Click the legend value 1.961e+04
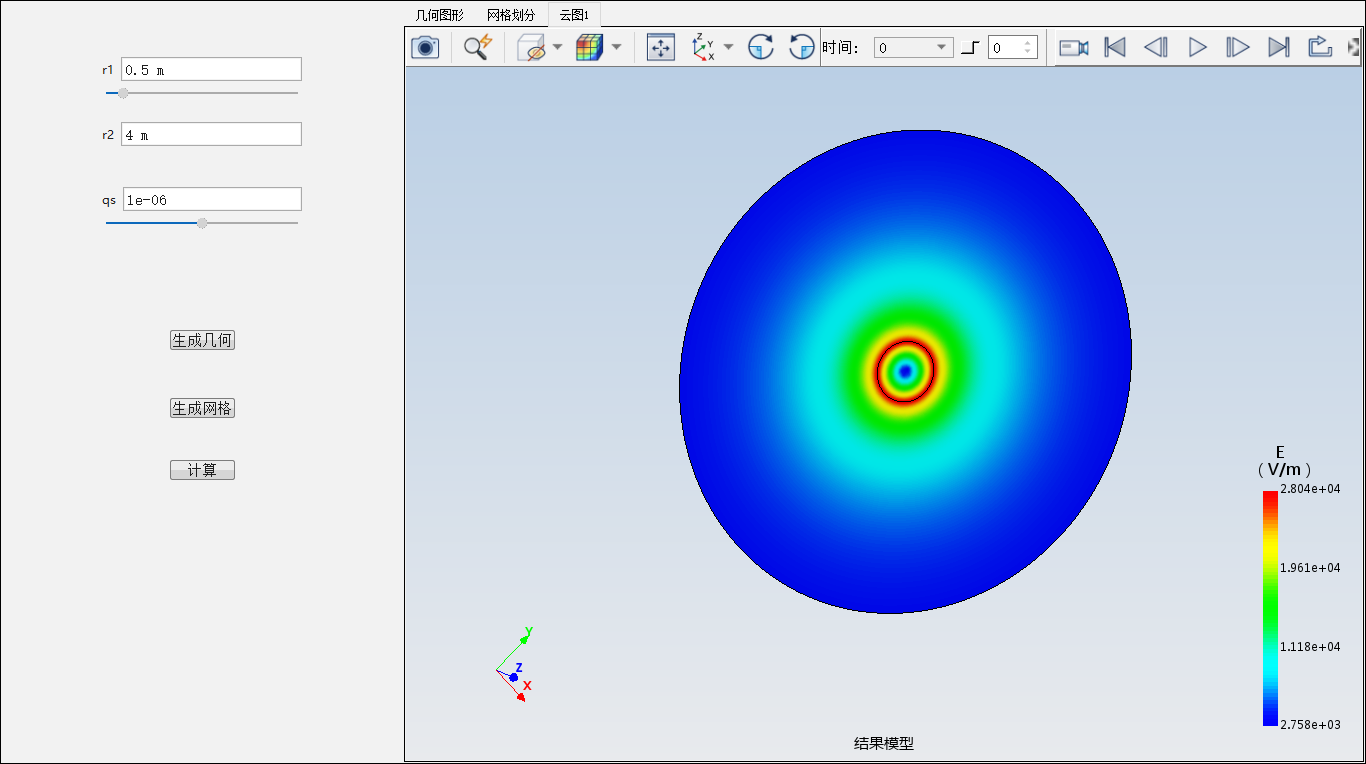1366x764 pixels. pyautogui.click(x=1310, y=568)
